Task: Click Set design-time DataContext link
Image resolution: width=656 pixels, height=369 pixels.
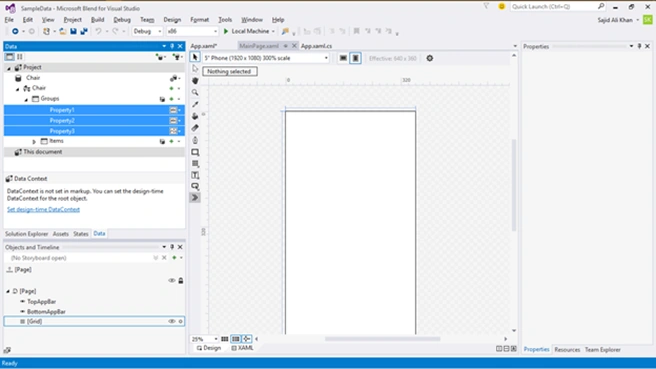Action: point(44,210)
